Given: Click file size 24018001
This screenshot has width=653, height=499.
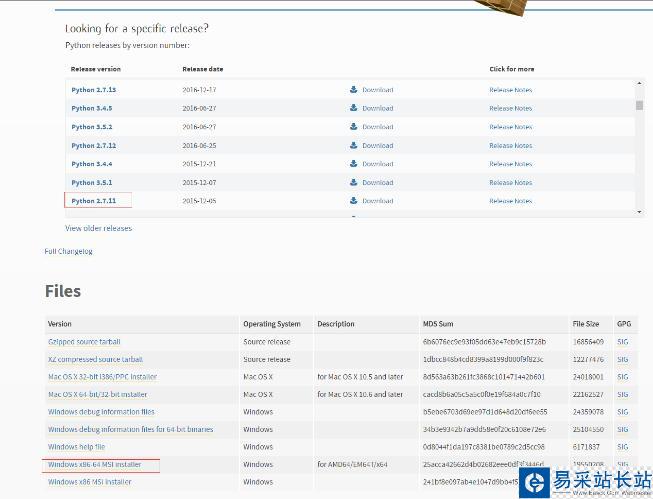Looking at the screenshot, I should coord(588,377).
